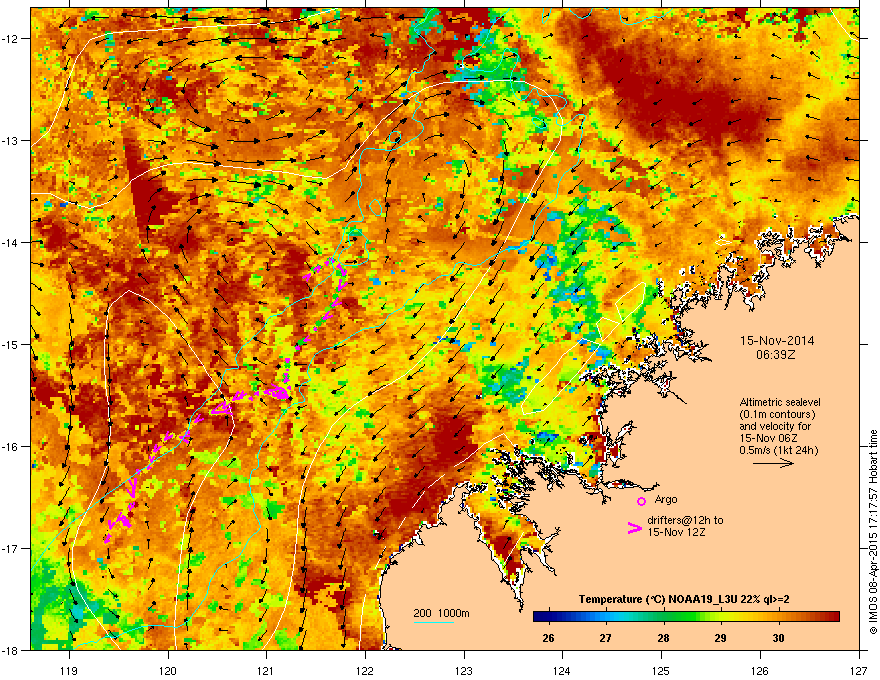
Task: Click the date label 15-Nov-2014
Action: (777, 341)
